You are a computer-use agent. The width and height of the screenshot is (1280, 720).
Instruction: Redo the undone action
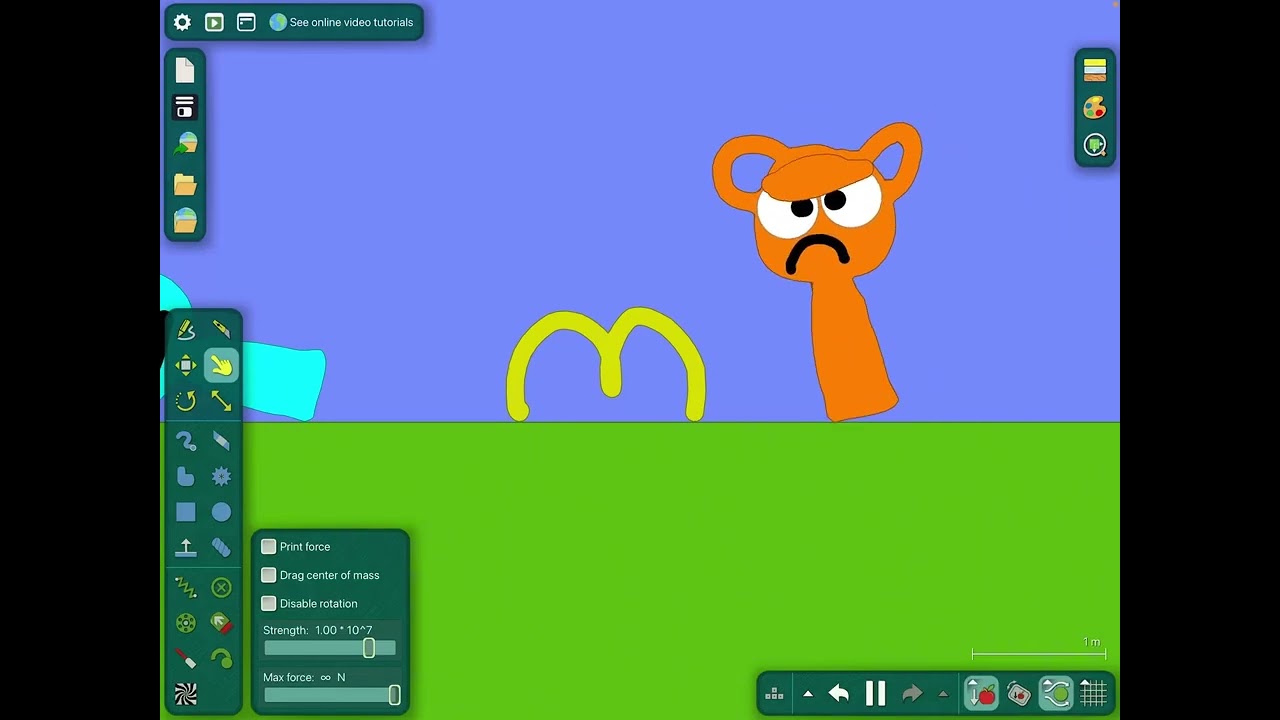click(912, 693)
